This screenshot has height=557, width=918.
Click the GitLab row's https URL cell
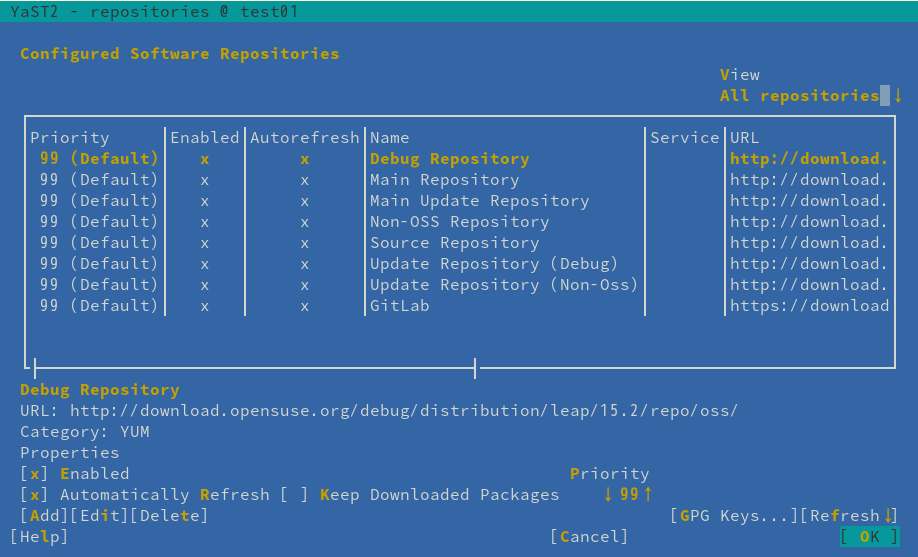809,306
